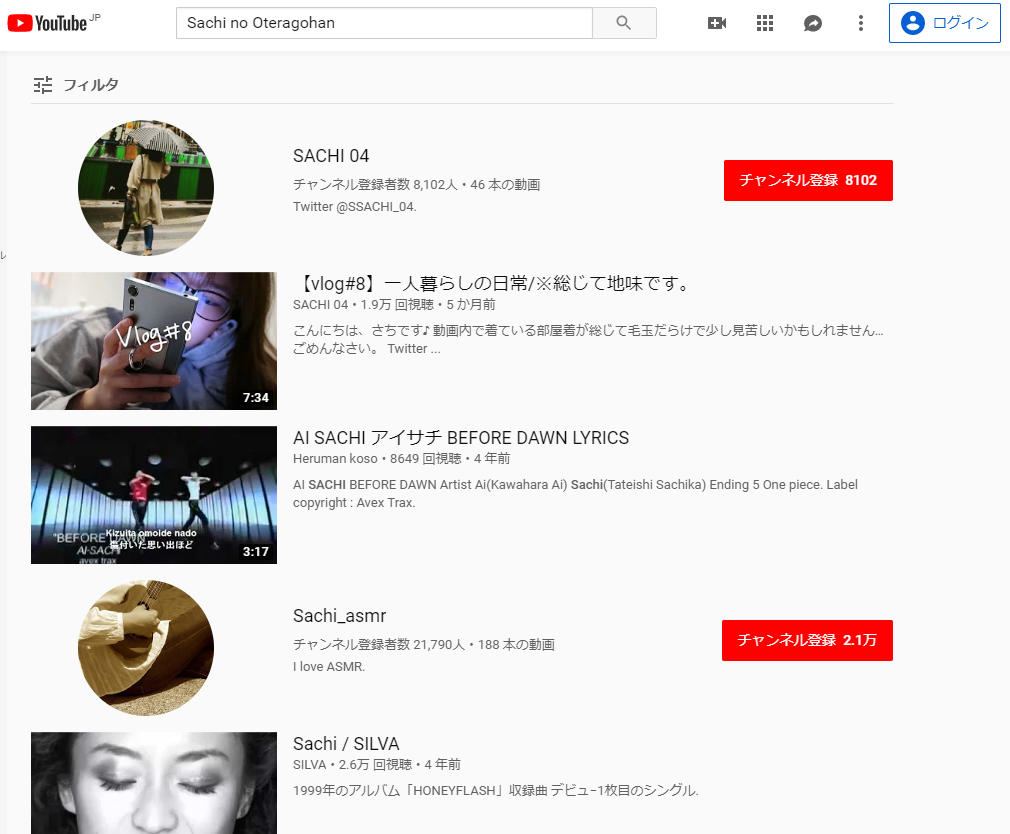Subscribe to Sachi_asmr with チャンネル登録 2.1万
The width and height of the screenshot is (1010, 834).
pos(807,640)
